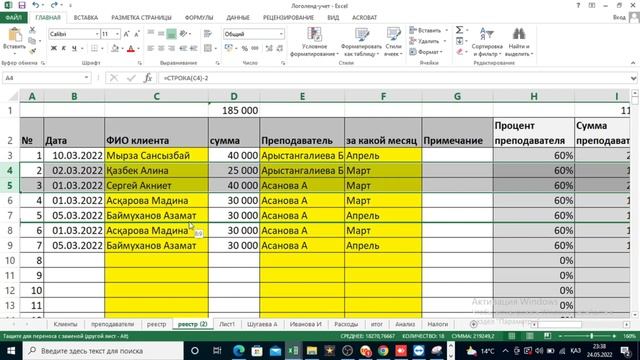Open Format as Table (Форматировать как таблицу)

coord(361,42)
